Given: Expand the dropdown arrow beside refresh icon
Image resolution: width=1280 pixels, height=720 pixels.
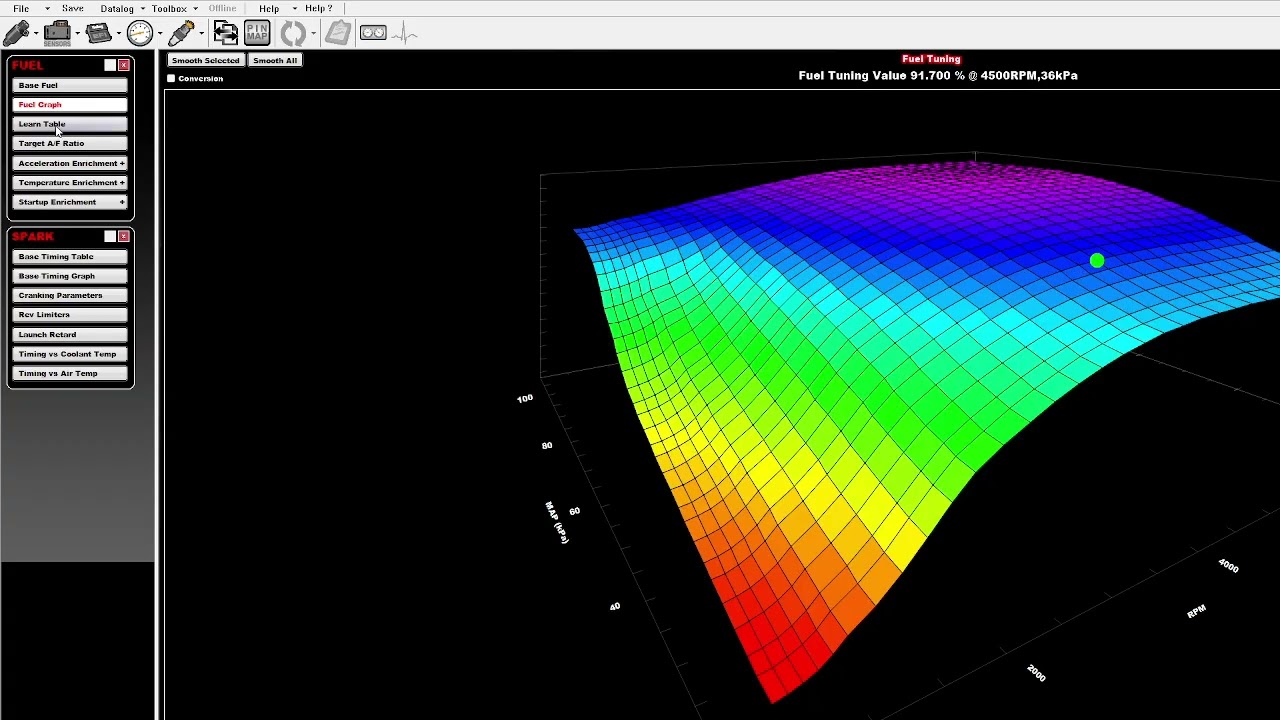Looking at the screenshot, I should click(x=313, y=34).
